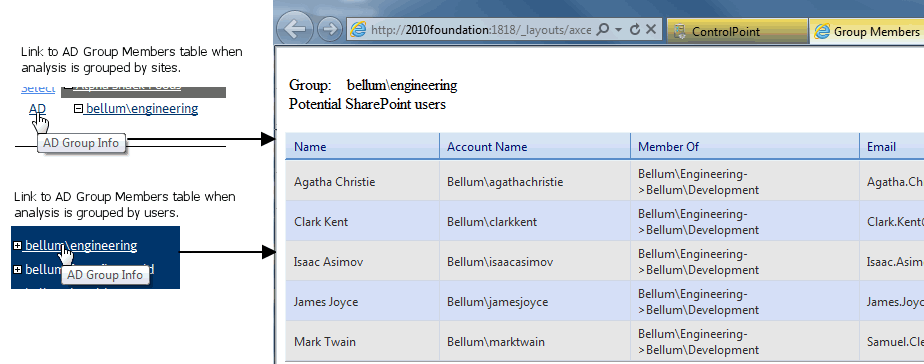Screen dimensions: 924x364
Task: Refresh the page with reload icon
Action: click(x=635, y=29)
